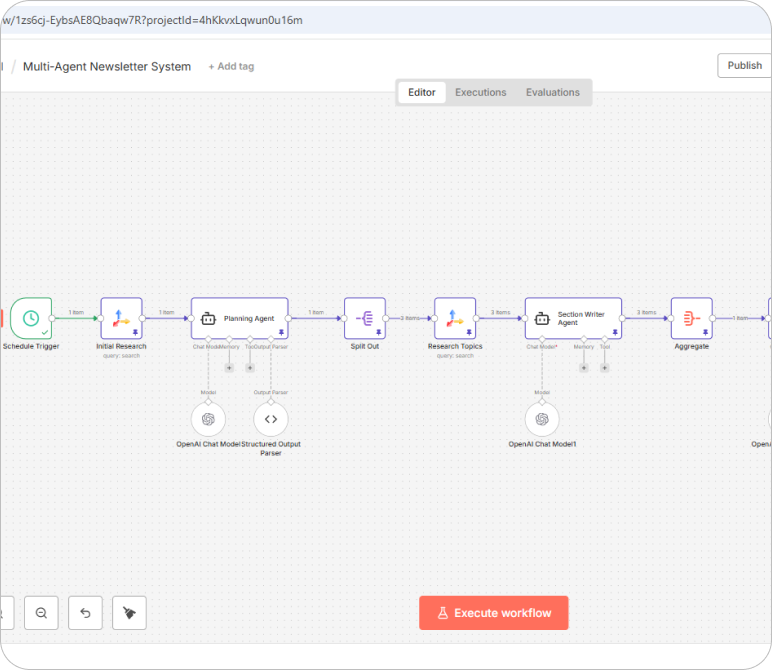The height and width of the screenshot is (670, 772).
Task: Zoom out the workflow canvas
Action: coord(41,613)
